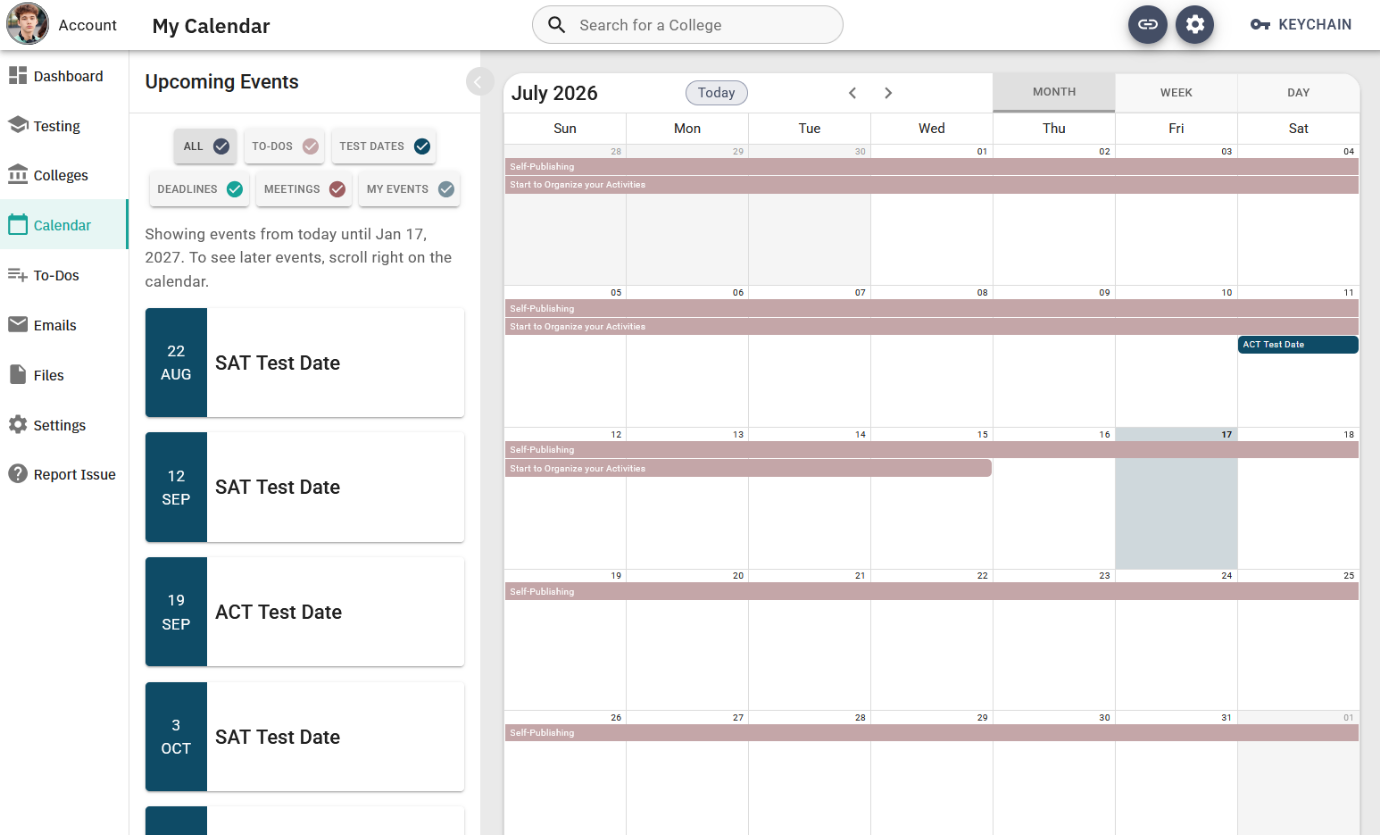Click the Sun column header

coord(565,128)
